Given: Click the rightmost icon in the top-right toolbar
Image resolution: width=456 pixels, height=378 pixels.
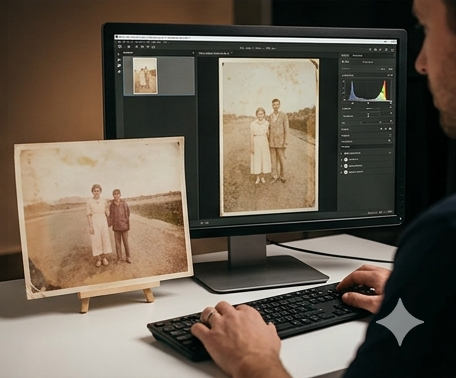Looking at the screenshot, I should coord(392,50).
